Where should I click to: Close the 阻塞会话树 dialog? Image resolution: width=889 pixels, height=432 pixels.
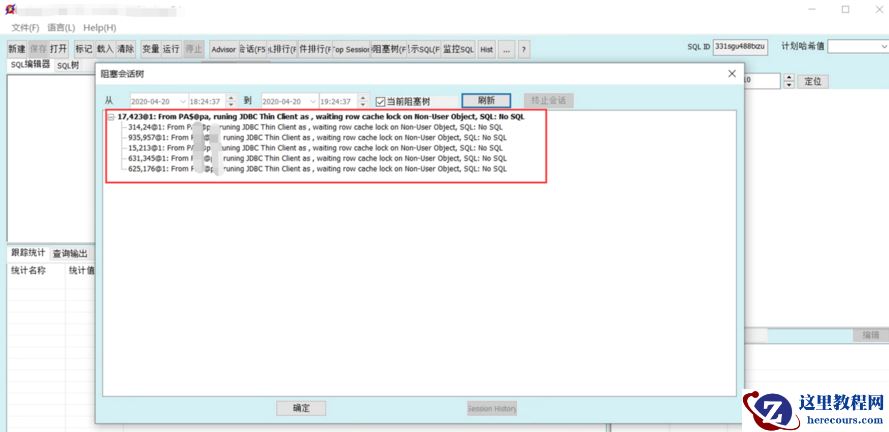732,74
